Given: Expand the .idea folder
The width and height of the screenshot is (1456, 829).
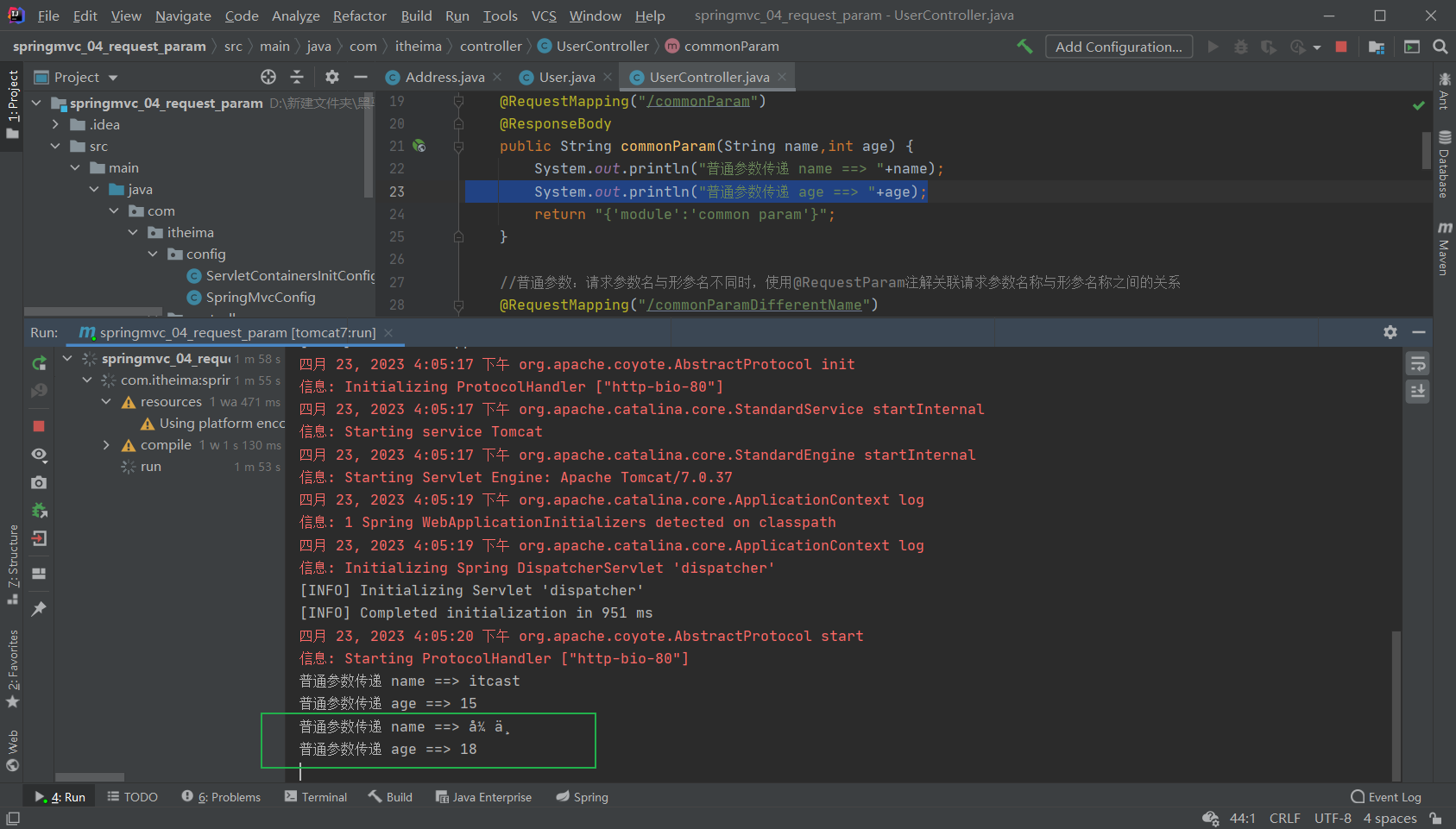Looking at the screenshot, I should point(55,124).
